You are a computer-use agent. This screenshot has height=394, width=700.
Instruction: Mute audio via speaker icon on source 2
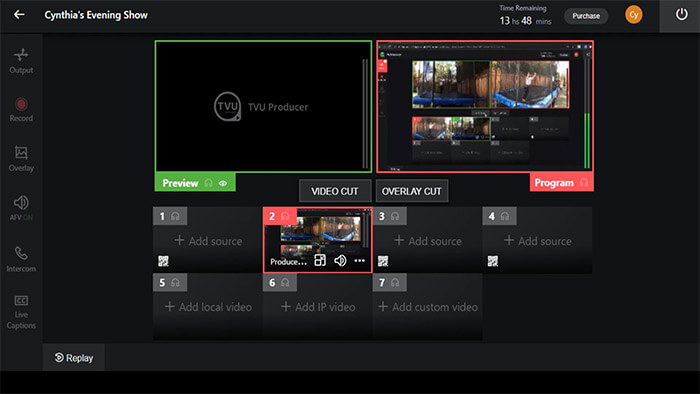(x=340, y=260)
